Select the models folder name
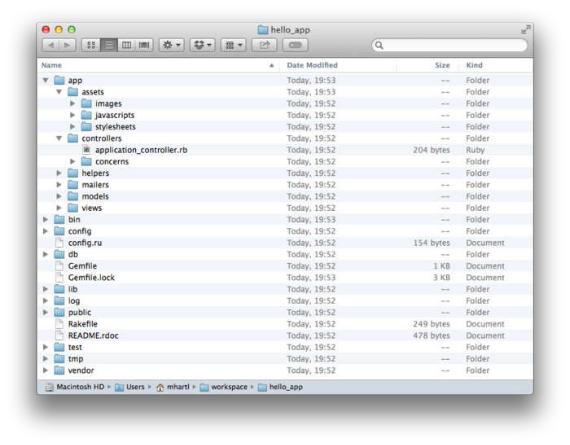570x445 pixels. coord(95,196)
